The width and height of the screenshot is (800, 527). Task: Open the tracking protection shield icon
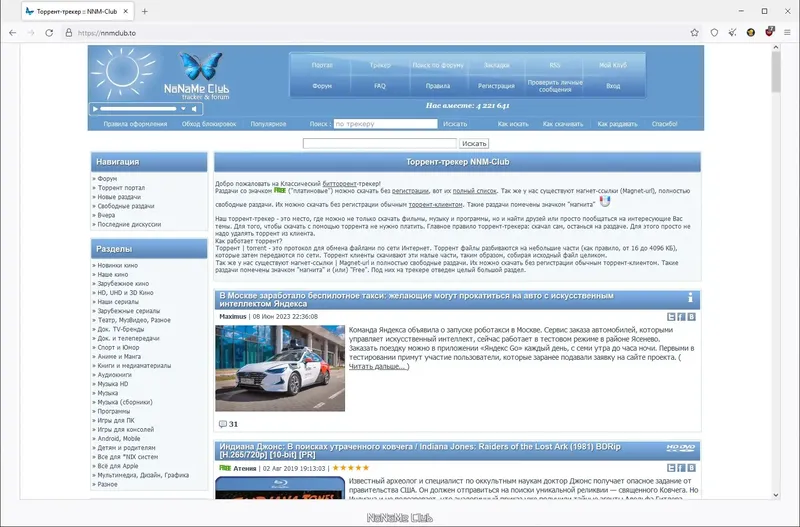tap(714, 33)
